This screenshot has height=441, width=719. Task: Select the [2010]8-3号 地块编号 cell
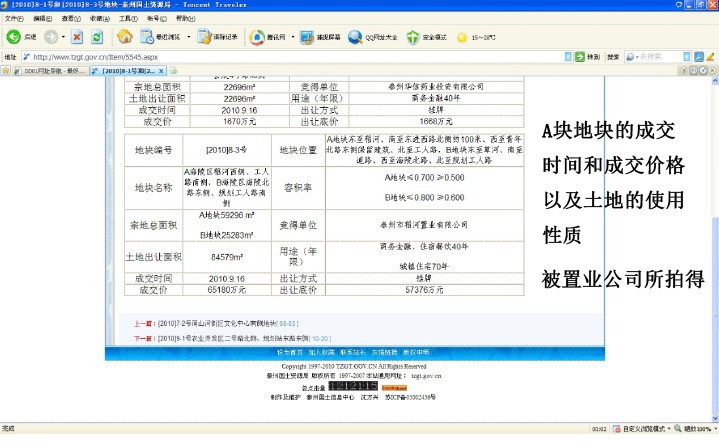coord(227,150)
